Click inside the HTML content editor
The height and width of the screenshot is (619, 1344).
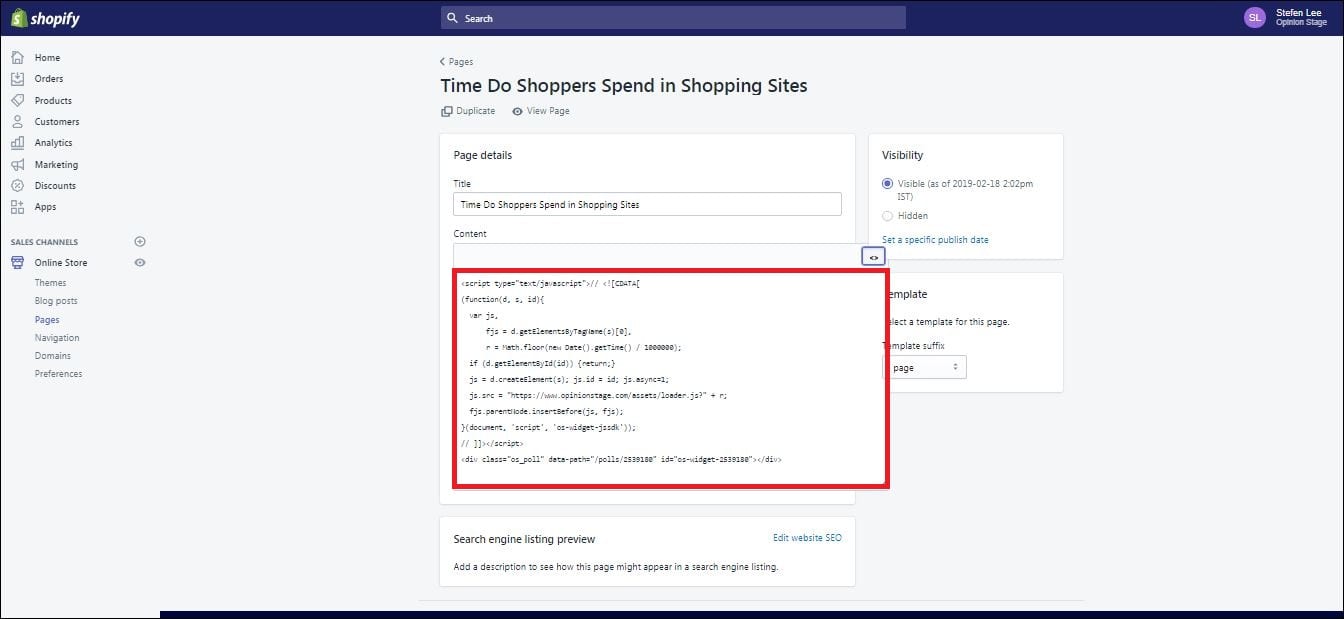coord(670,378)
